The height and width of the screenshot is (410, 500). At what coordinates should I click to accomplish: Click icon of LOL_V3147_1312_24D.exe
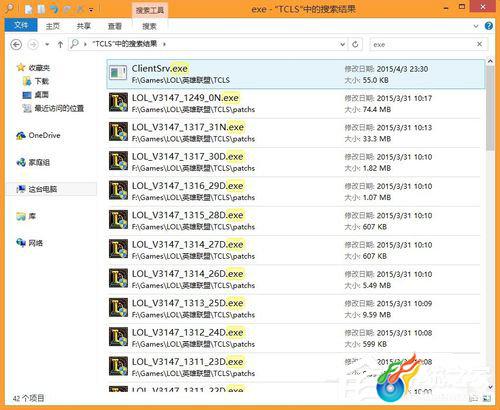(x=118, y=337)
